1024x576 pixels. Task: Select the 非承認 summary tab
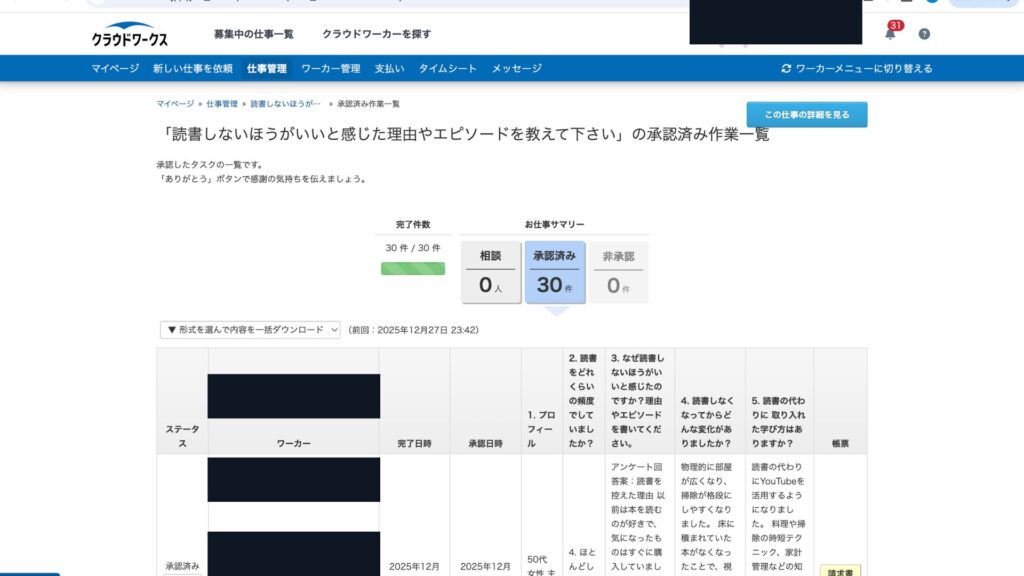(x=618, y=272)
